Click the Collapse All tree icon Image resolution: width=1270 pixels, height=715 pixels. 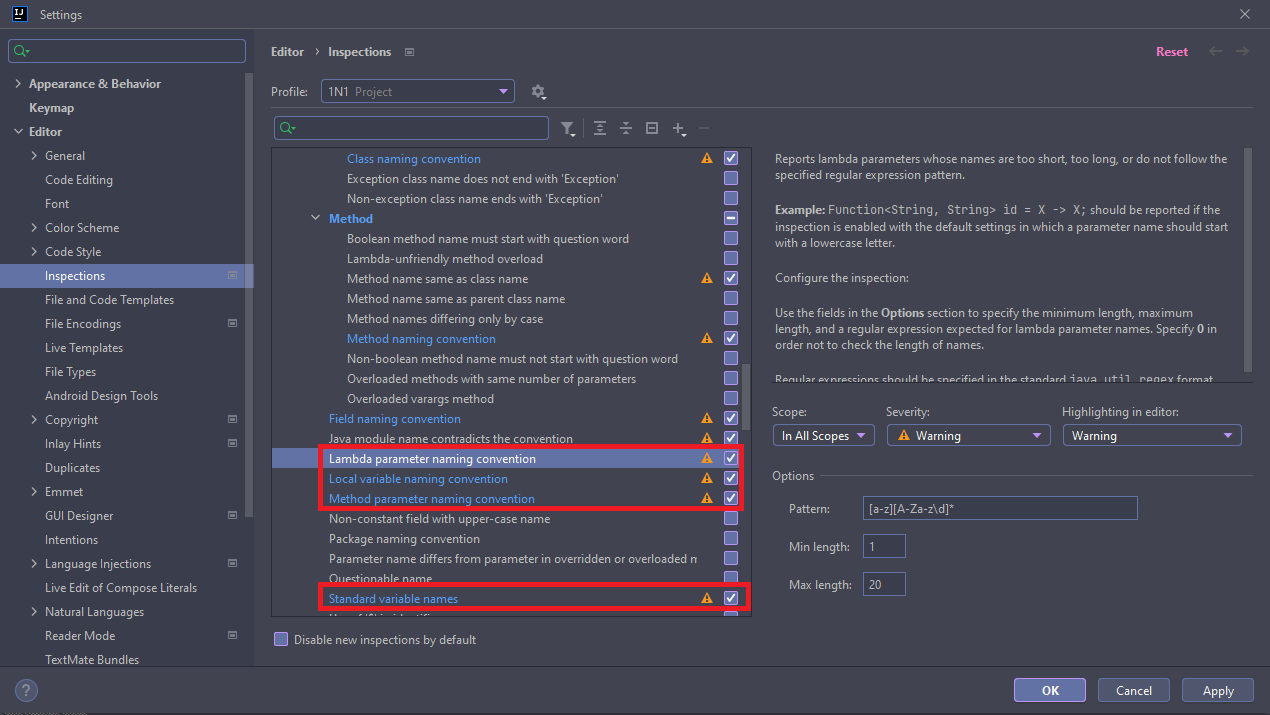pos(626,128)
